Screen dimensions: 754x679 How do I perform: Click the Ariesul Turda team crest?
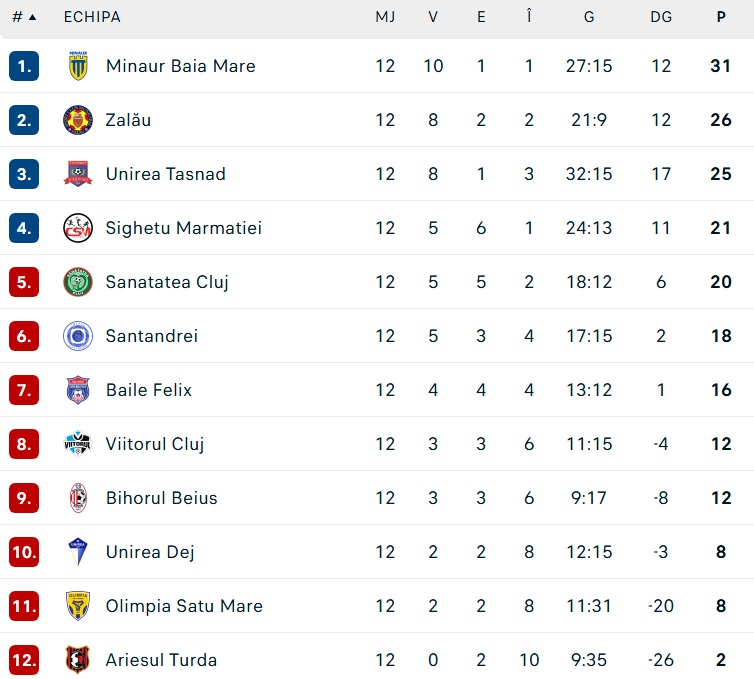click(78, 660)
